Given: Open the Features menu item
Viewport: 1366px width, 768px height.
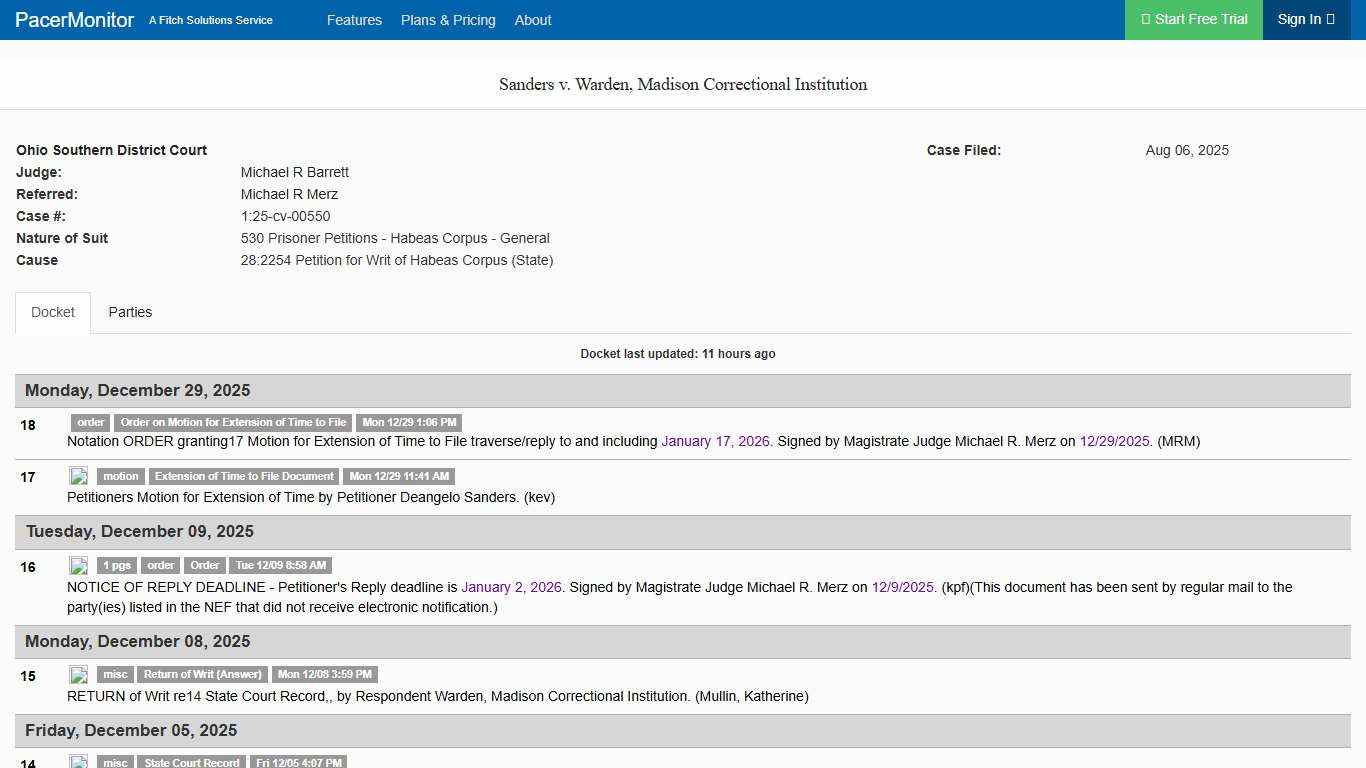Looking at the screenshot, I should coord(354,20).
